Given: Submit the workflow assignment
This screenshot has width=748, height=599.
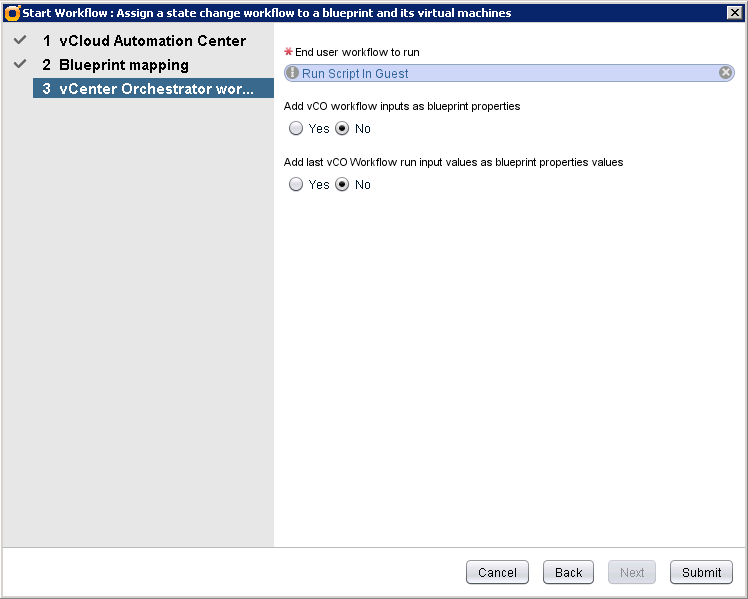Looking at the screenshot, I should pos(701,572).
